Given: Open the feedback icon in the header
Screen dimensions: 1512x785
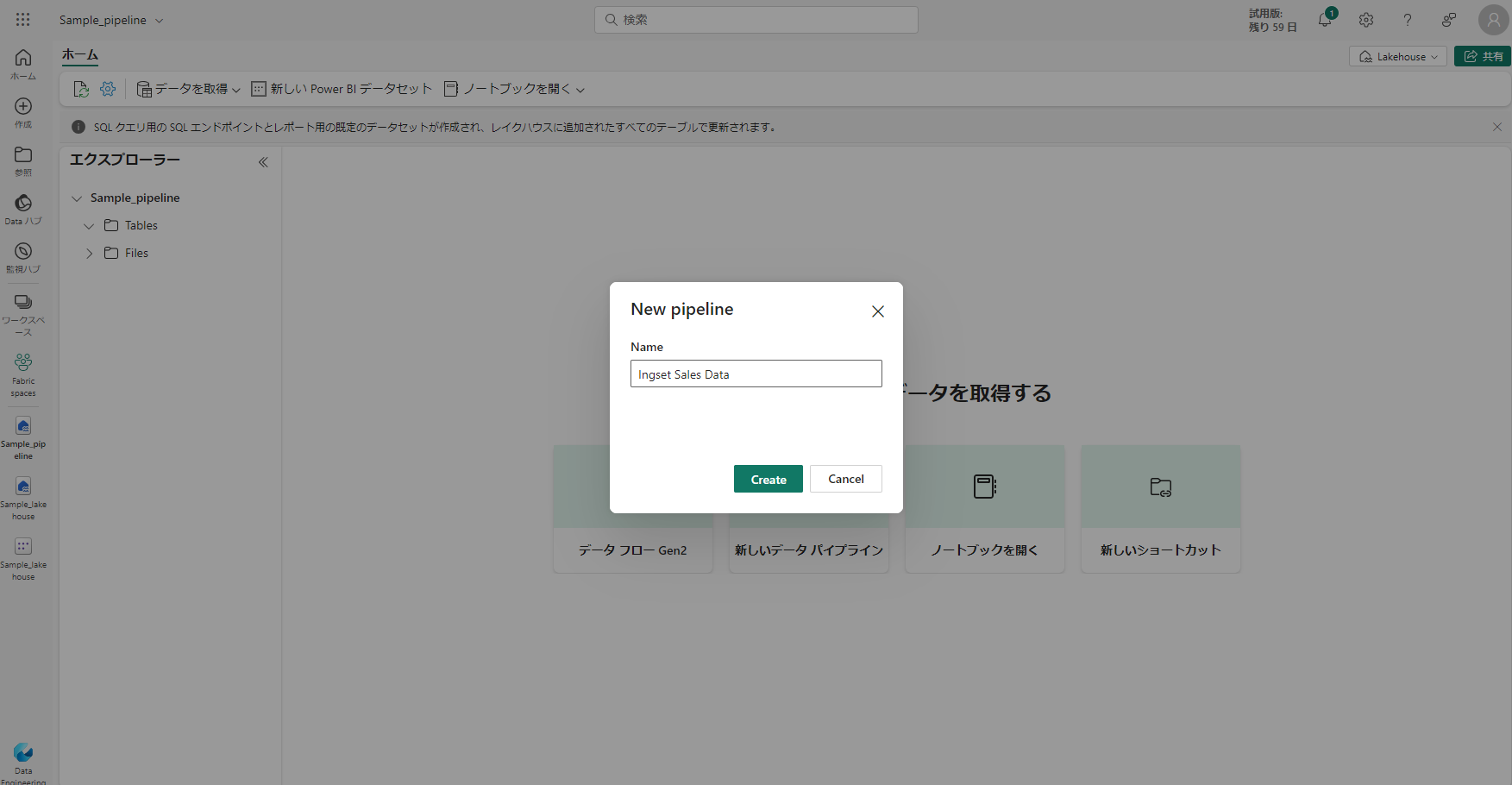Looking at the screenshot, I should click(1449, 20).
